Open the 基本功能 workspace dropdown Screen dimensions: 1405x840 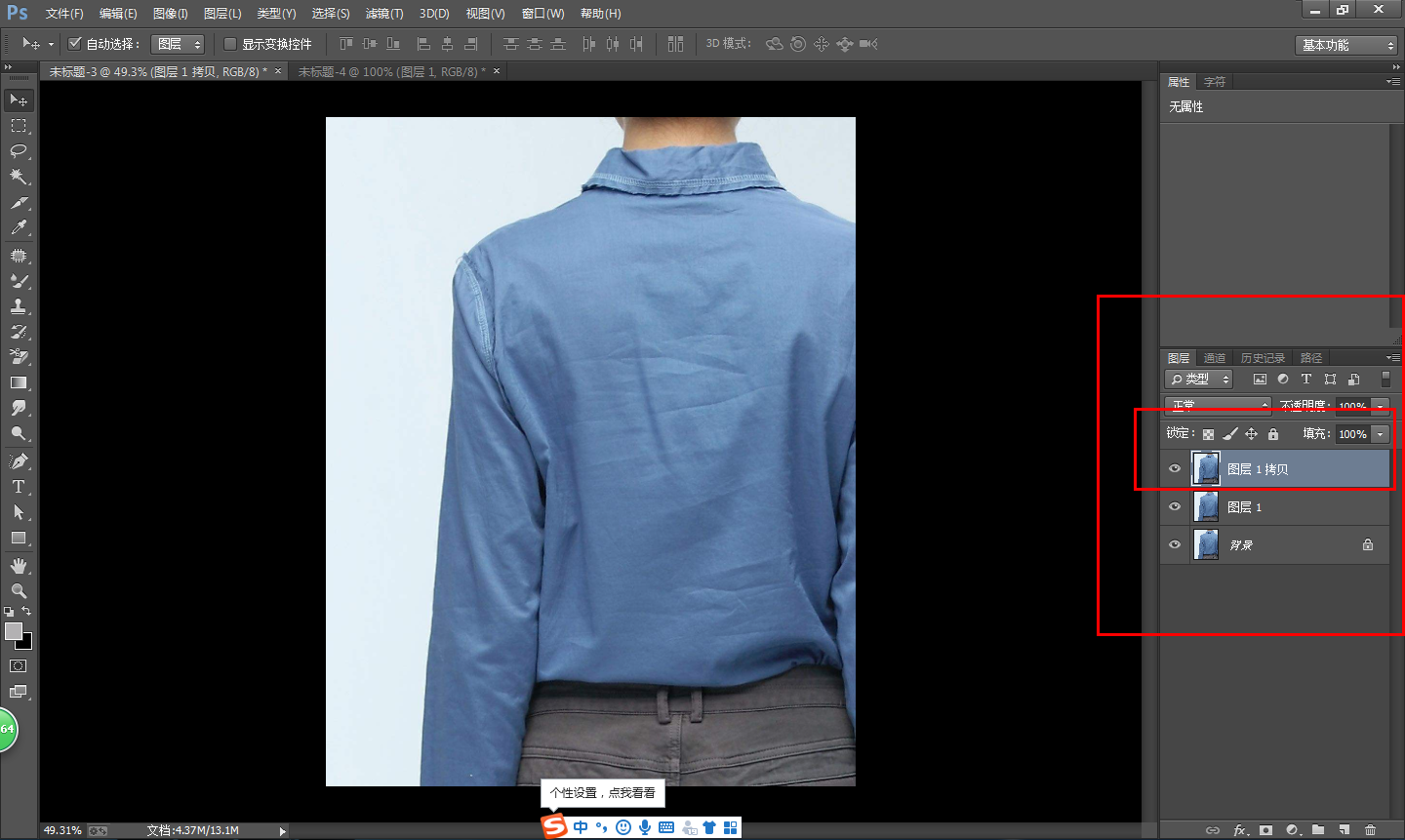1347,45
